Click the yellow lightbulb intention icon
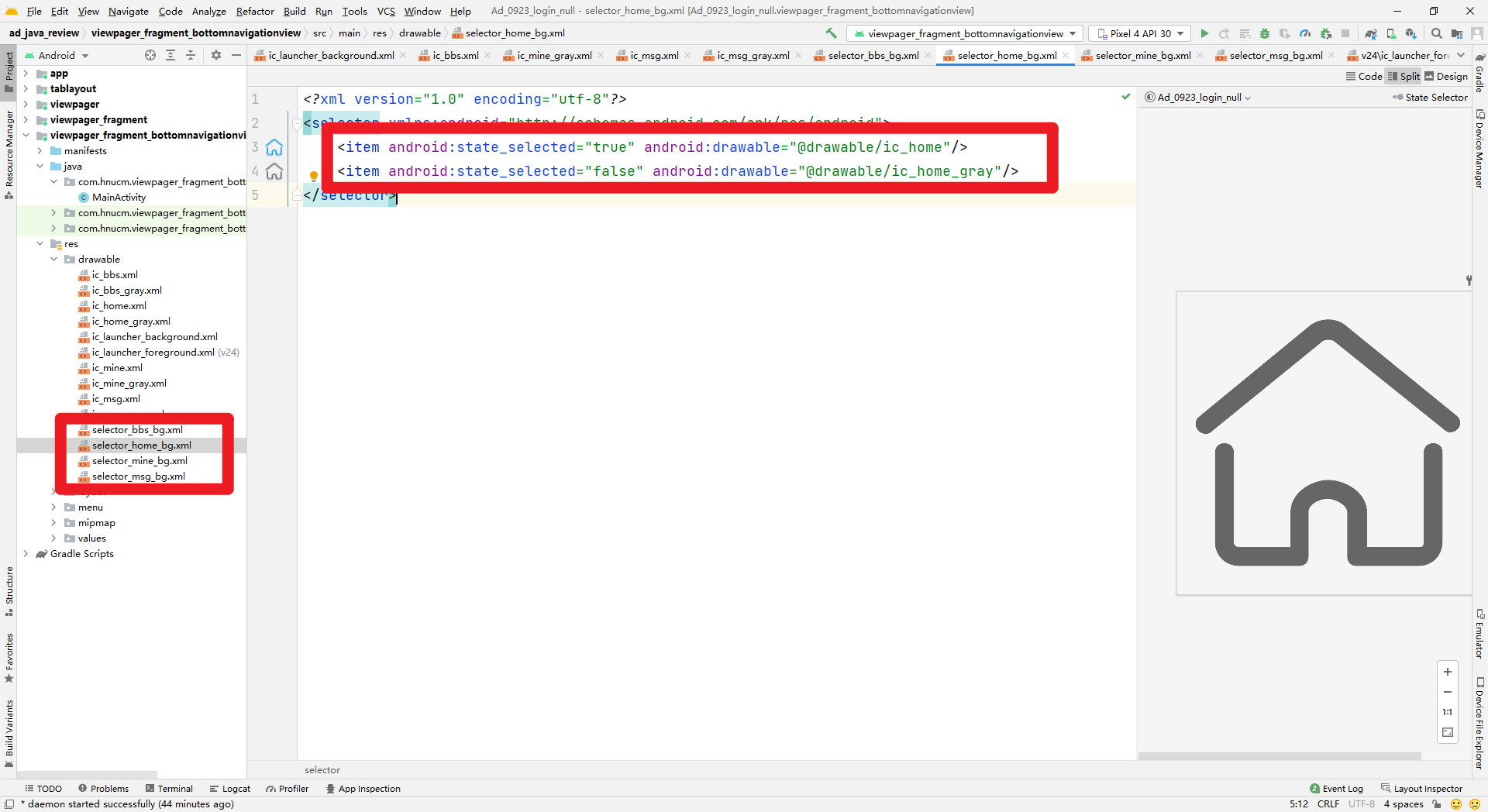Image resolution: width=1488 pixels, height=812 pixels. pos(314,177)
